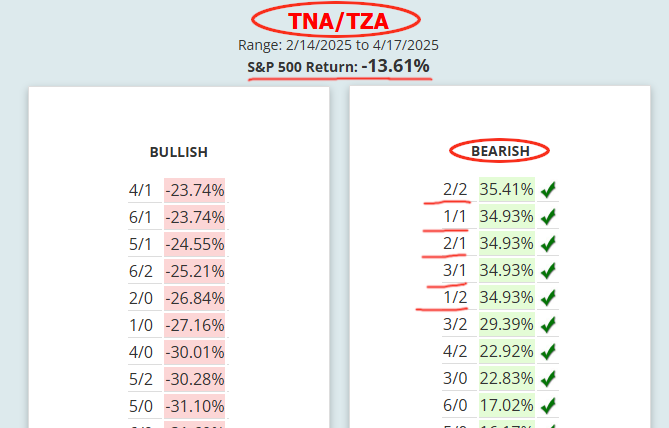Click the checkmark beside 22.83%

[x=547, y=379]
